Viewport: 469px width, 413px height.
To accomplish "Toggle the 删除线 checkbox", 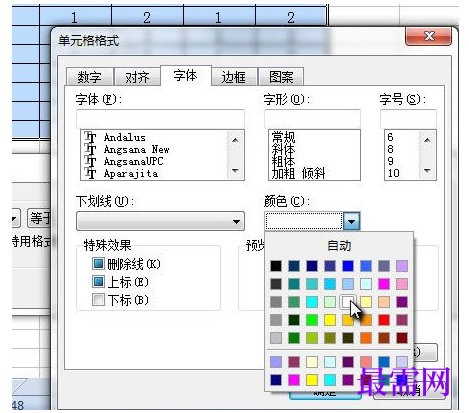I will coord(98,264).
